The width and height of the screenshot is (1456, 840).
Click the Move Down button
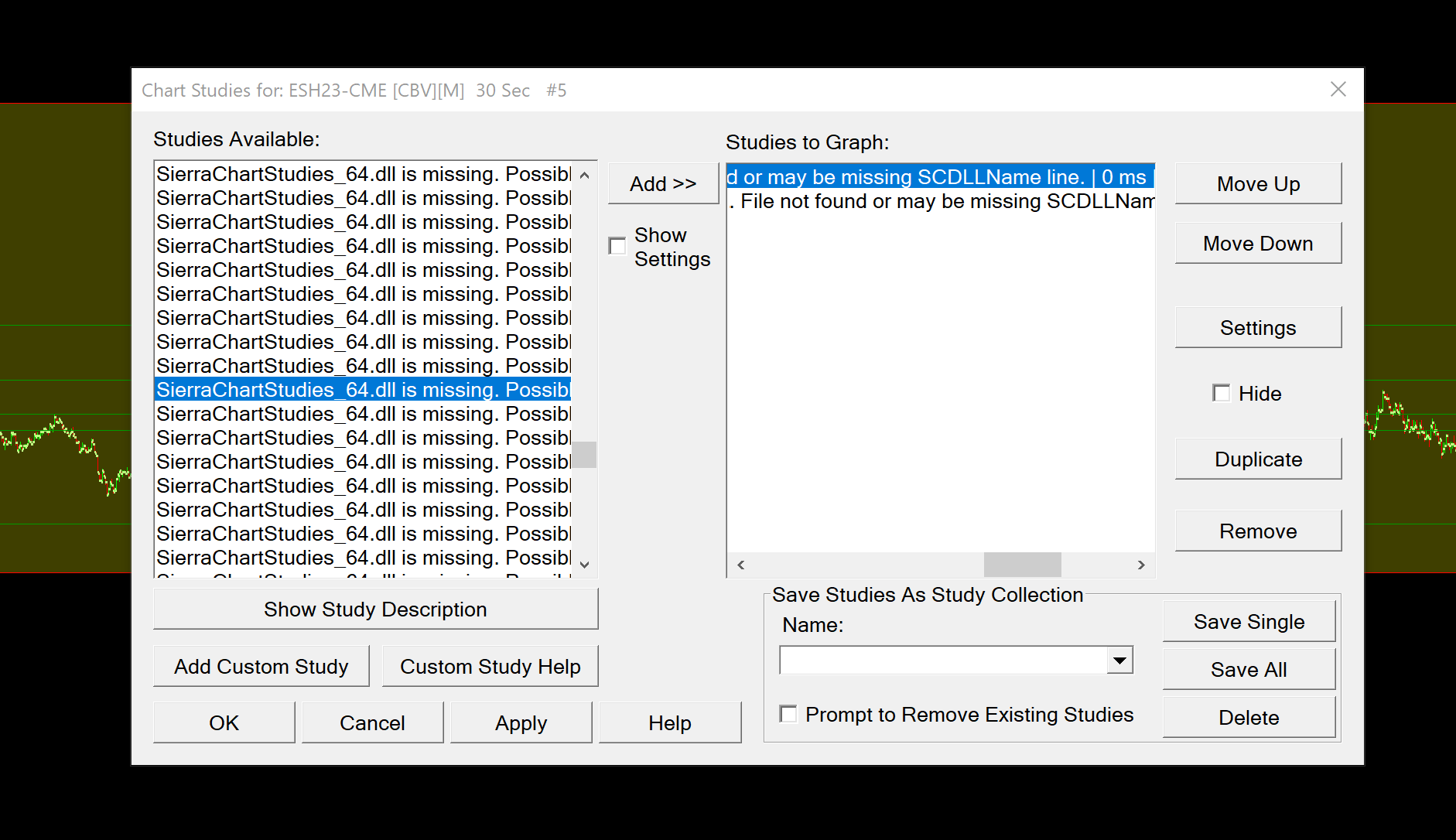coord(1258,243)
